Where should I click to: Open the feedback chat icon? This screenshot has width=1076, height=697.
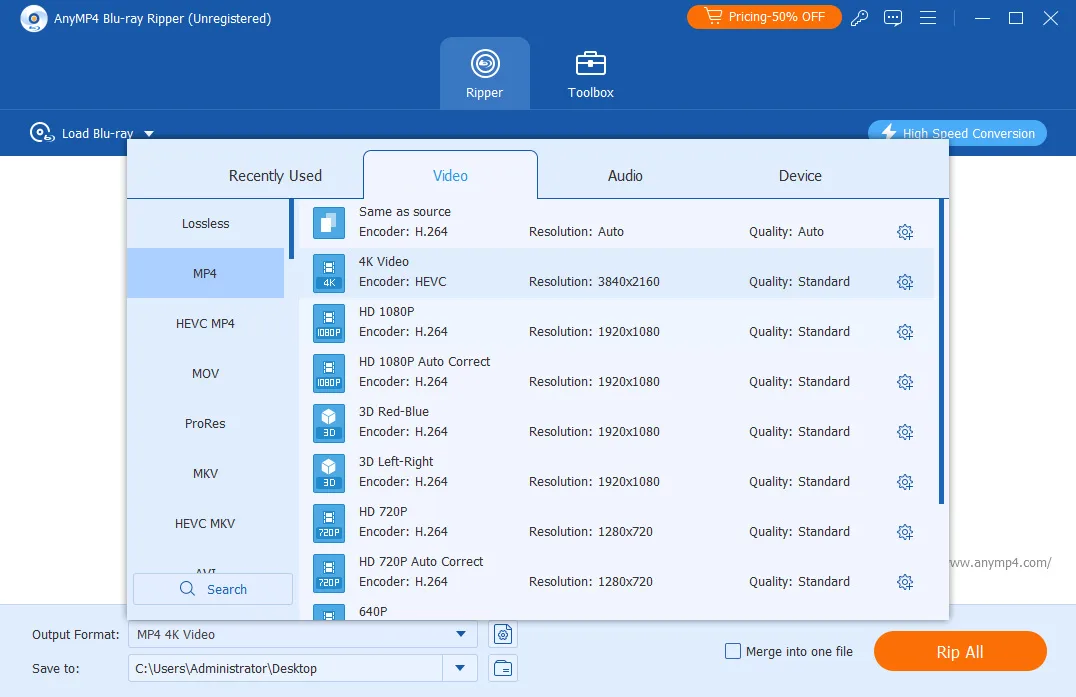tap(893, 18)
